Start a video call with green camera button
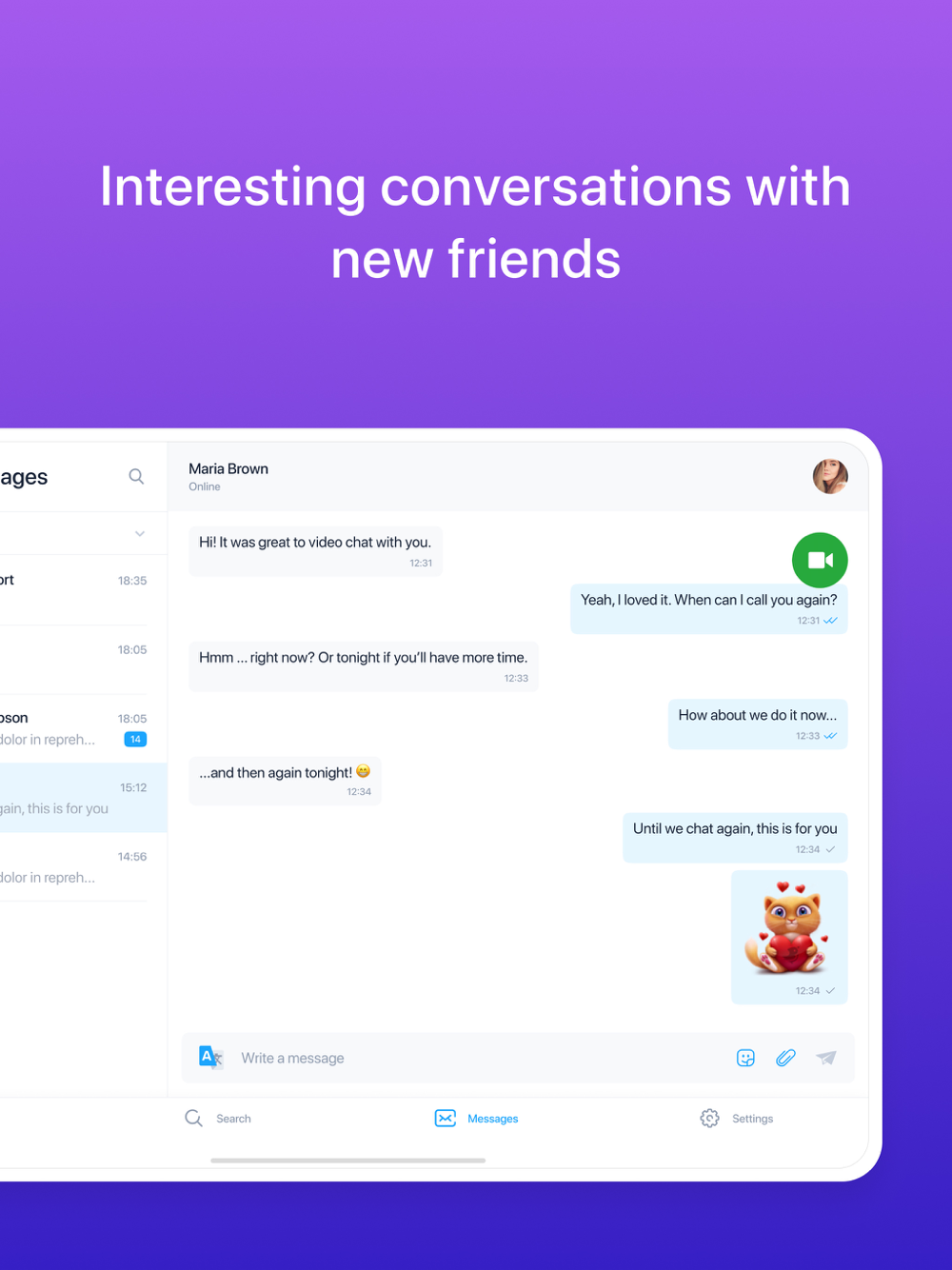The width and height of the screenshot is (952, 1270). click(820, 560)
